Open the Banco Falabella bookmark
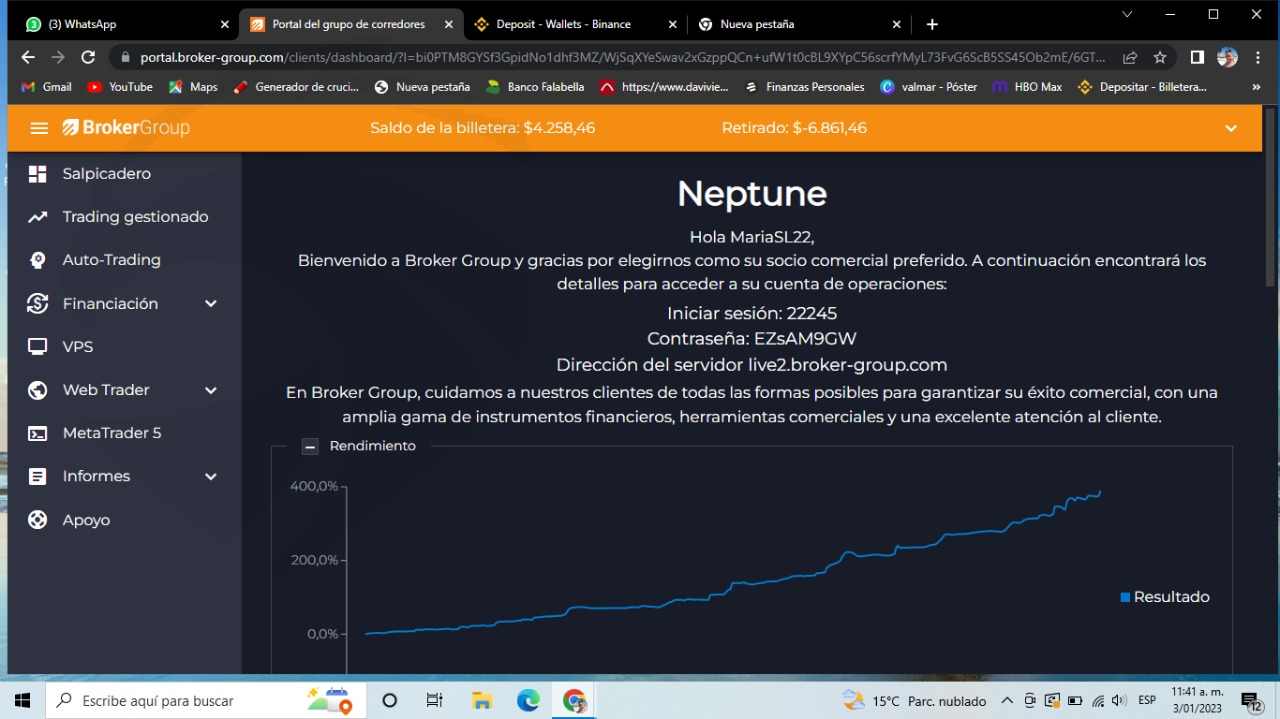The width and height of the screenshot is (1280, 719). [535, 87]
